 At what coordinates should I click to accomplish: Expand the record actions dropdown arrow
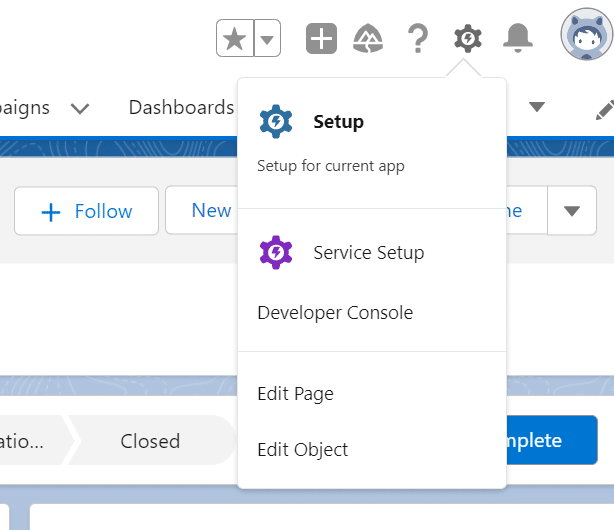572,211
